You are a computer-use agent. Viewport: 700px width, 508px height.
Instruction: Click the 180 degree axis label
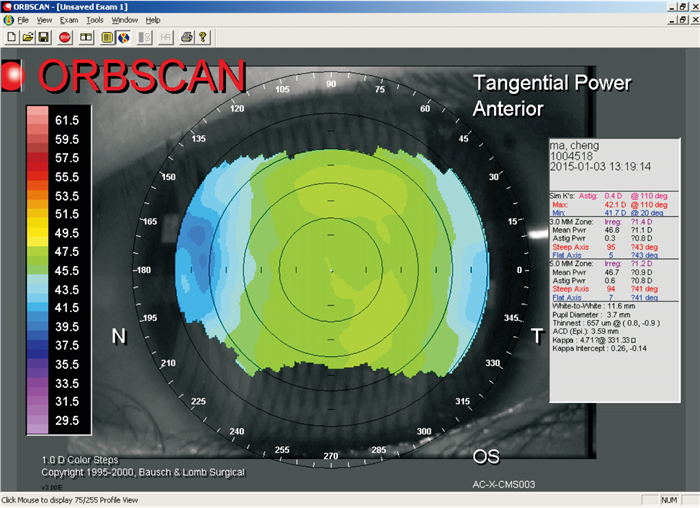tap(143, 270)
